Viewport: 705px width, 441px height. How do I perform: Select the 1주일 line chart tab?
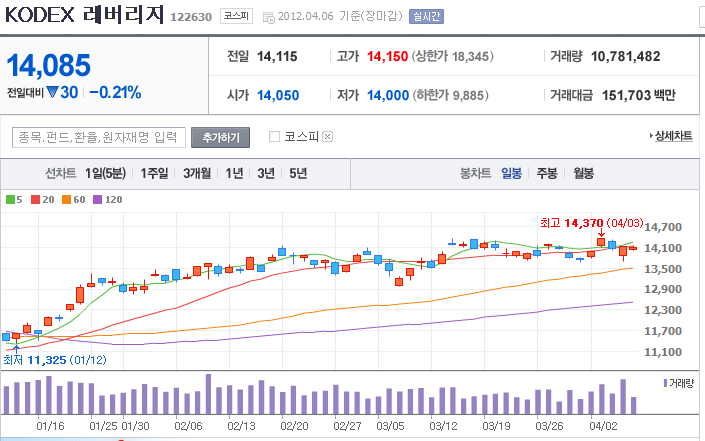(x=154, y=173)
